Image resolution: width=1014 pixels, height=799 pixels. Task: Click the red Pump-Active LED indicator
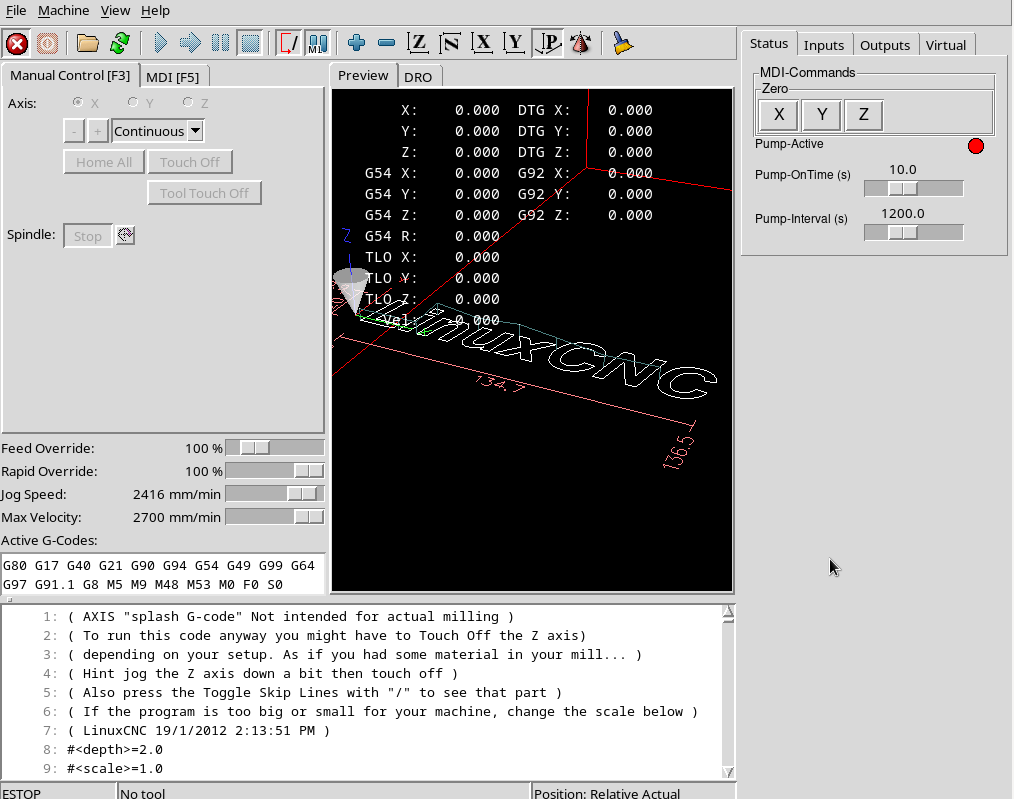pos(976,146)
